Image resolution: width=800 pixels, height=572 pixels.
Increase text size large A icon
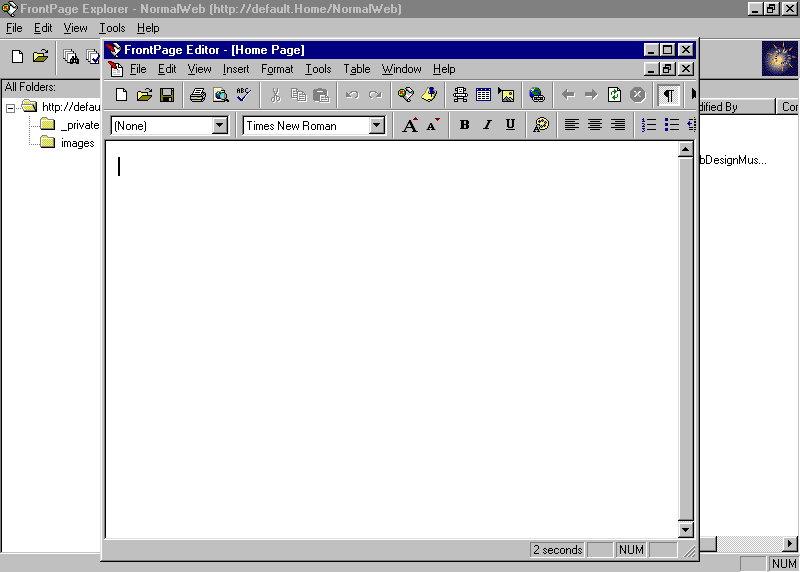click(410, 125)
